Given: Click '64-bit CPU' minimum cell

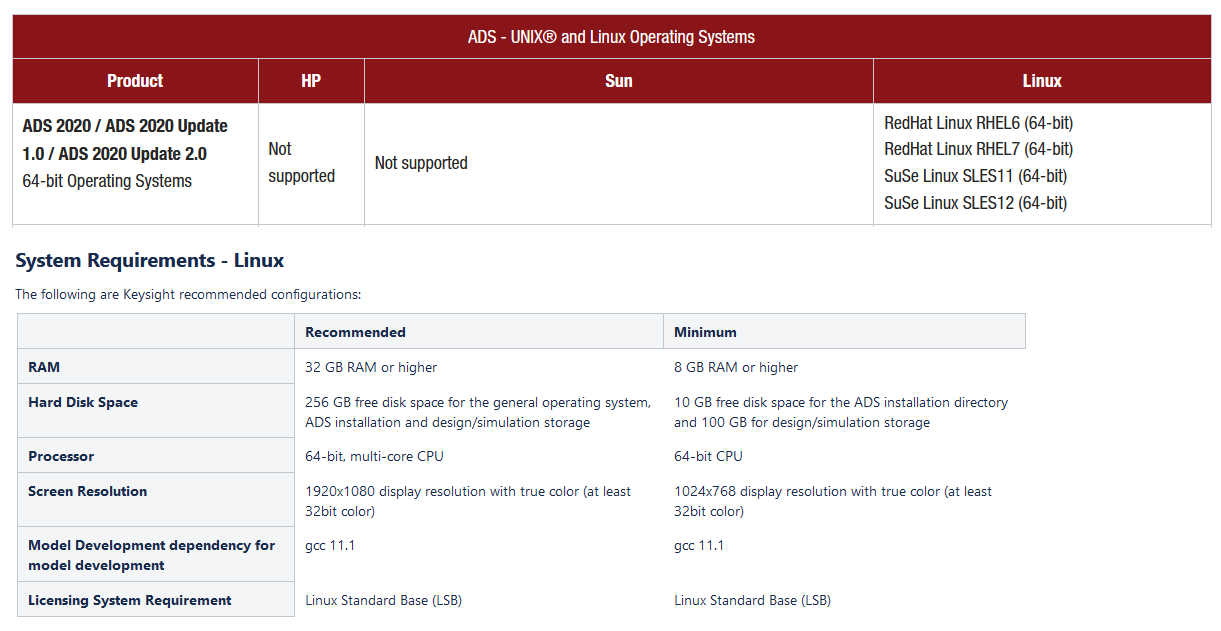Looking at the screenshot, I should 708,456.
